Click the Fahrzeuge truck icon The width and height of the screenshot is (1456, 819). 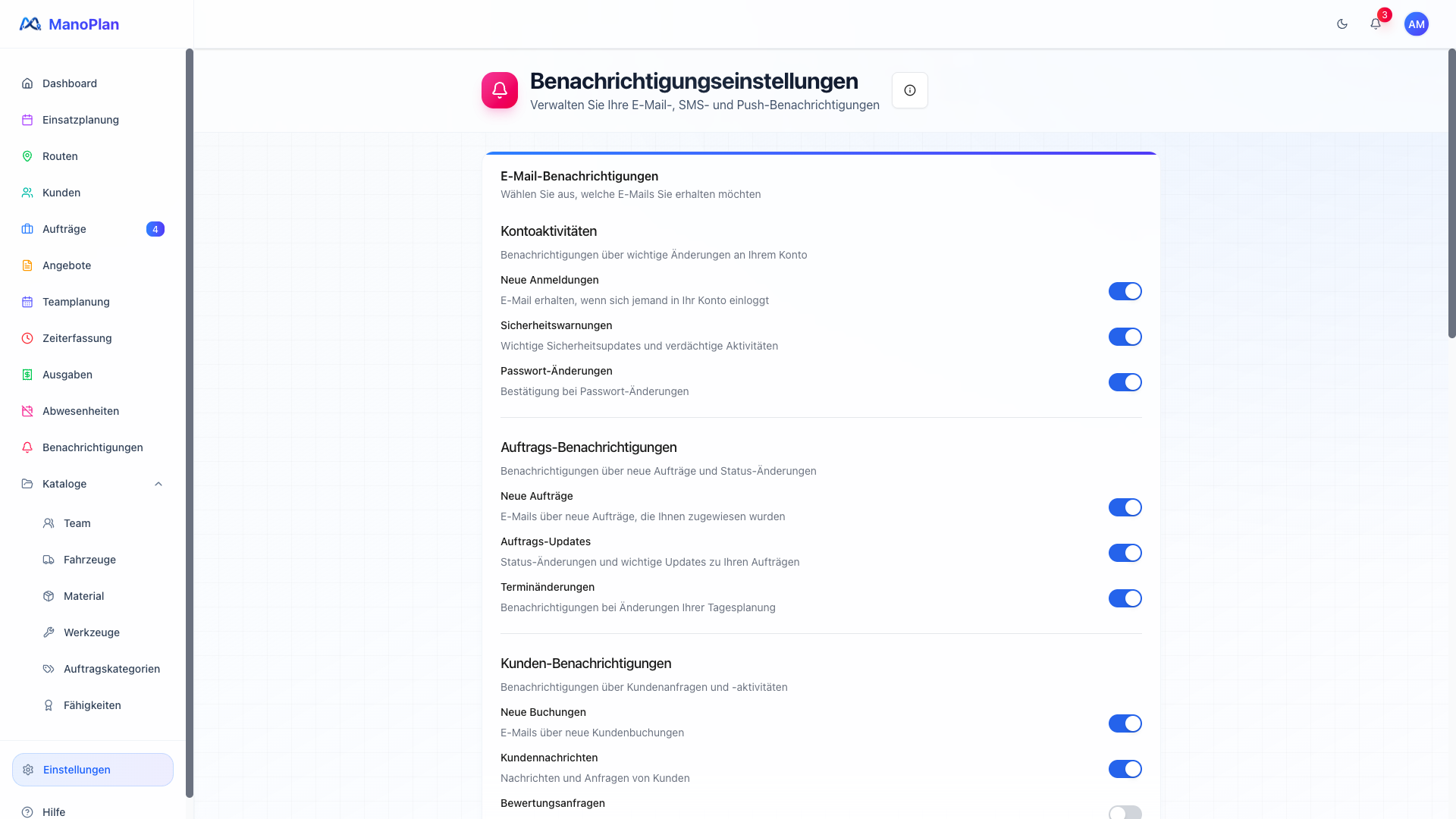pyautogui.click(x=49, y=560)
